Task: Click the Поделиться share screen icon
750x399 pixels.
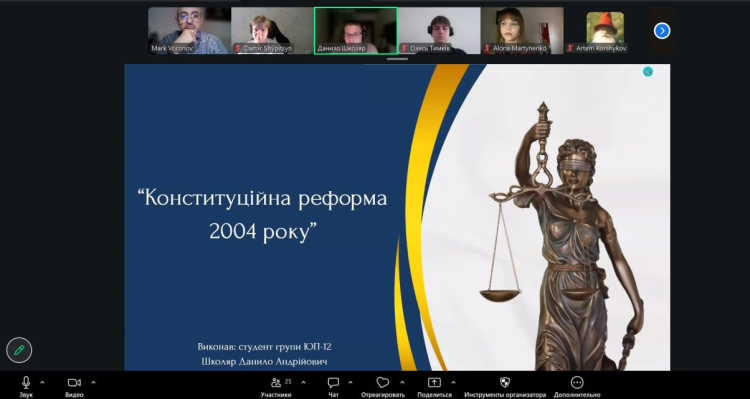Action: tap(434, 382)
